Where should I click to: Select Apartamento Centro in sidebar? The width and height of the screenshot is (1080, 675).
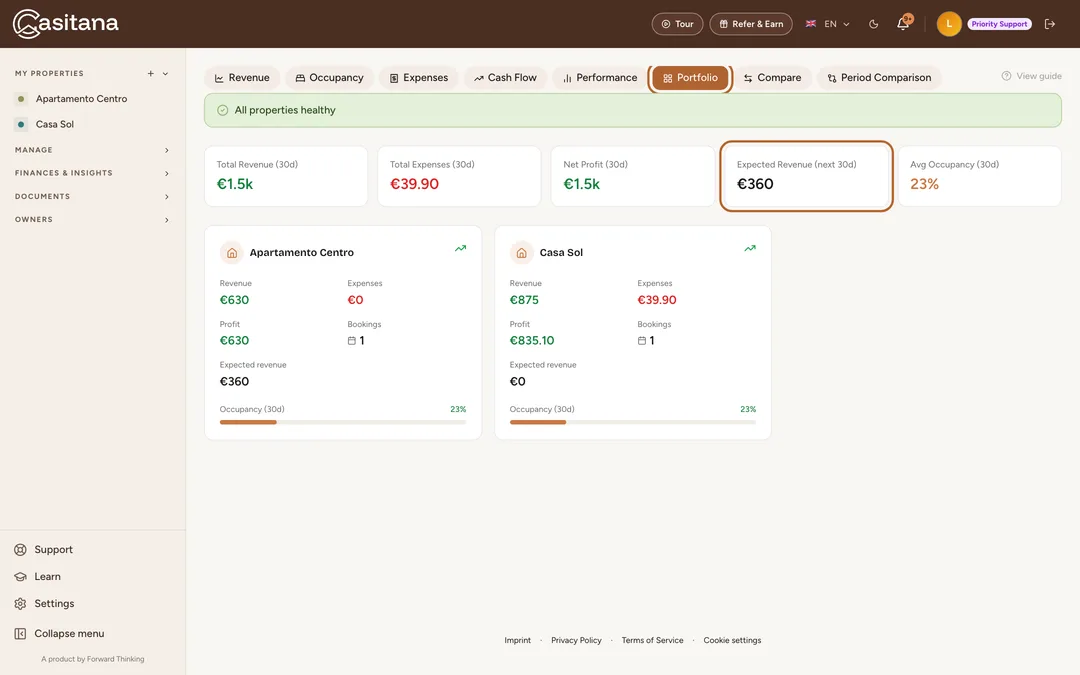pyautogui.click(x=81, y=99)
